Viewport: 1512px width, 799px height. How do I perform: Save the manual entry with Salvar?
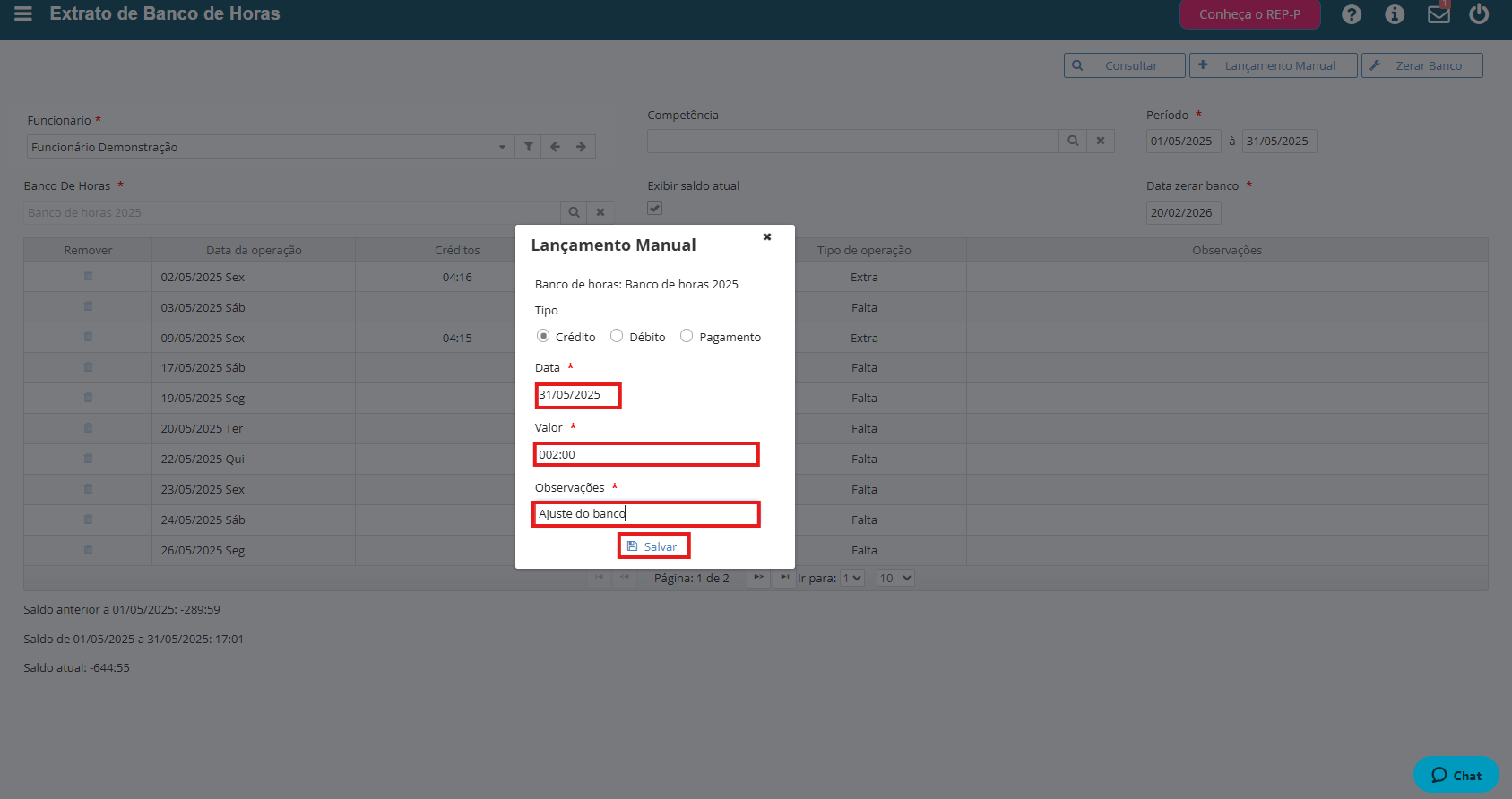(x=653, y=546)
